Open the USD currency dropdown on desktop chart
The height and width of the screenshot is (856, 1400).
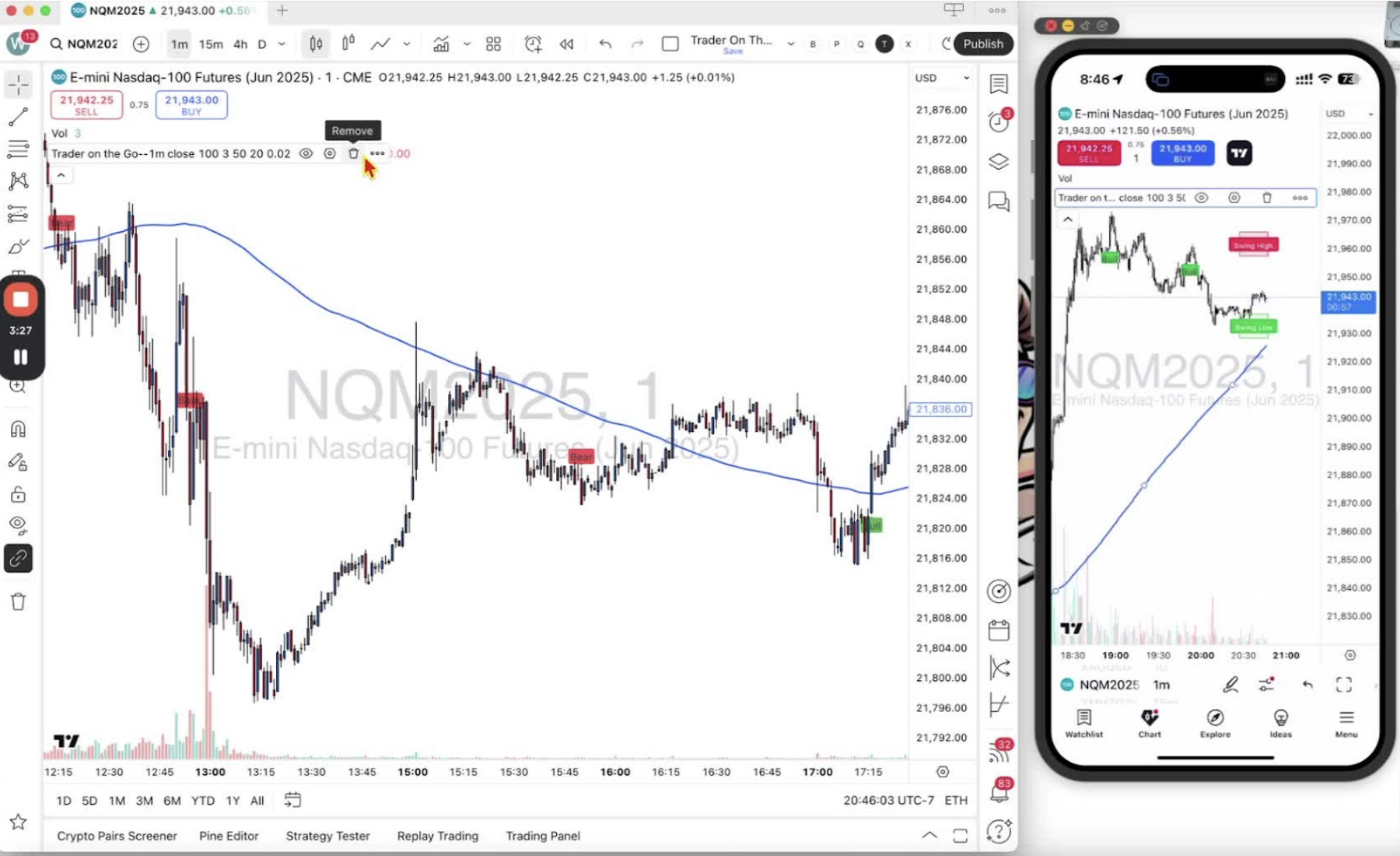pyautogui.click(x=941, y=78)
